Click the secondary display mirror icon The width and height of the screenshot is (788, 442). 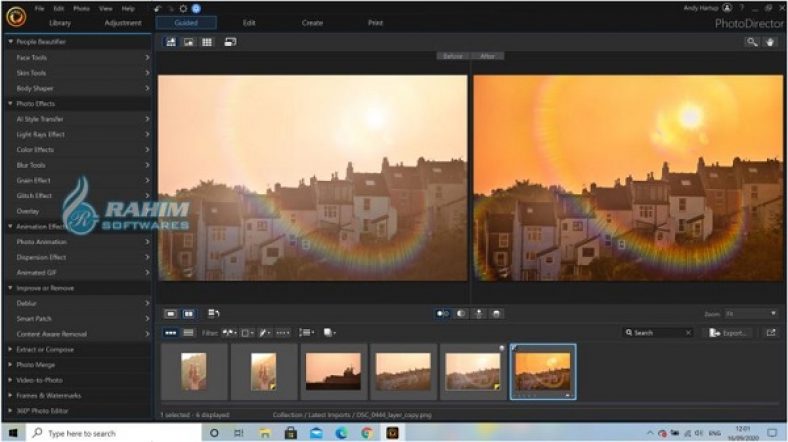coord(231,42)
